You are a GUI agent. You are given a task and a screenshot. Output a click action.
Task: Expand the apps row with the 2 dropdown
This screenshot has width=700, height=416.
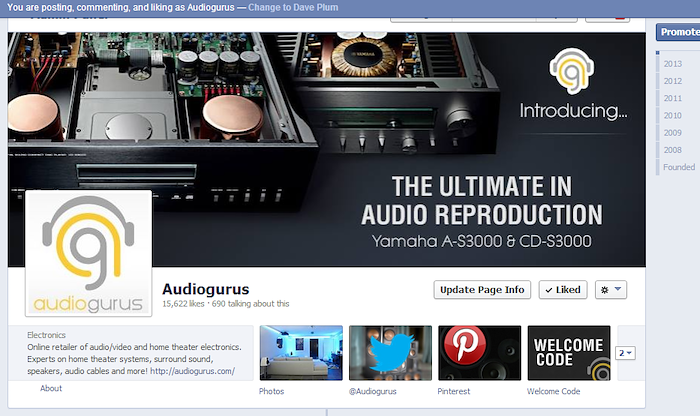click(625, 353)
